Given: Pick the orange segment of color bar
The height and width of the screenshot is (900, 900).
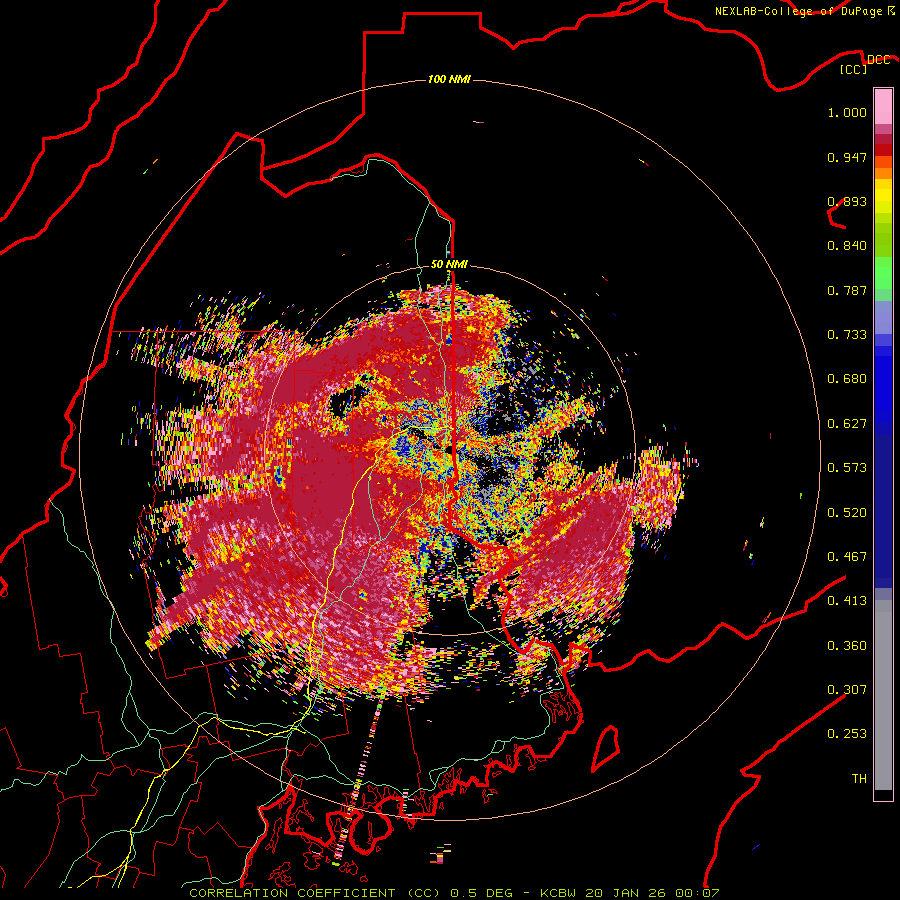Looking at the screenshot, I should pos(883,173).
